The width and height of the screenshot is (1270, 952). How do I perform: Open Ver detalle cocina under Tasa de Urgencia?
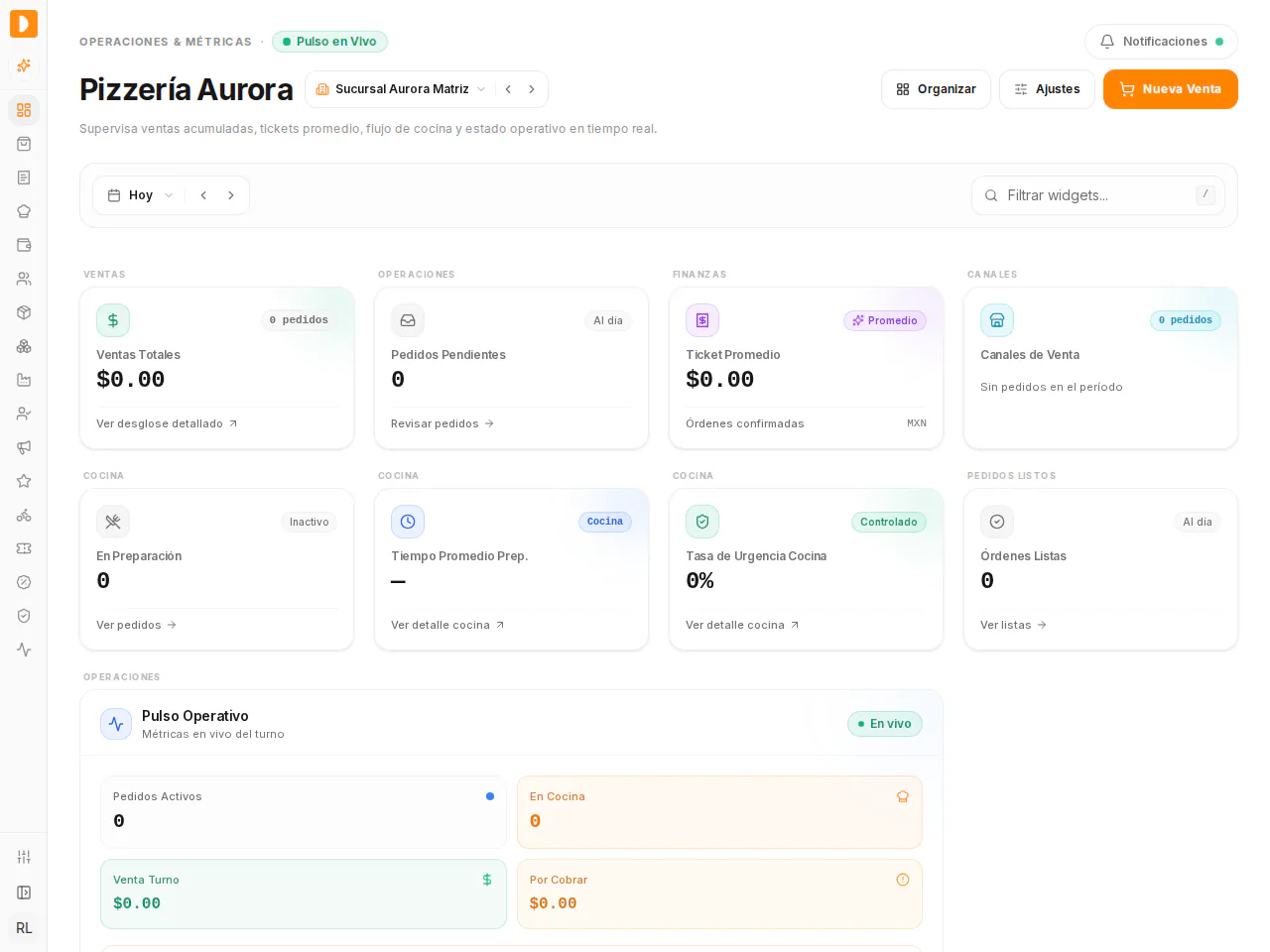click(x=742, y=625)
